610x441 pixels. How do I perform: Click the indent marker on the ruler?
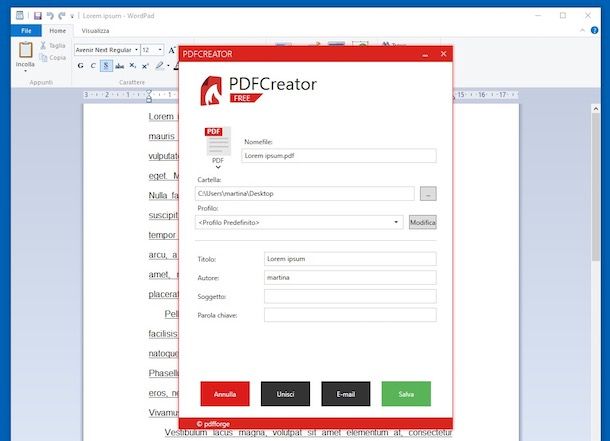coord(149,96)
